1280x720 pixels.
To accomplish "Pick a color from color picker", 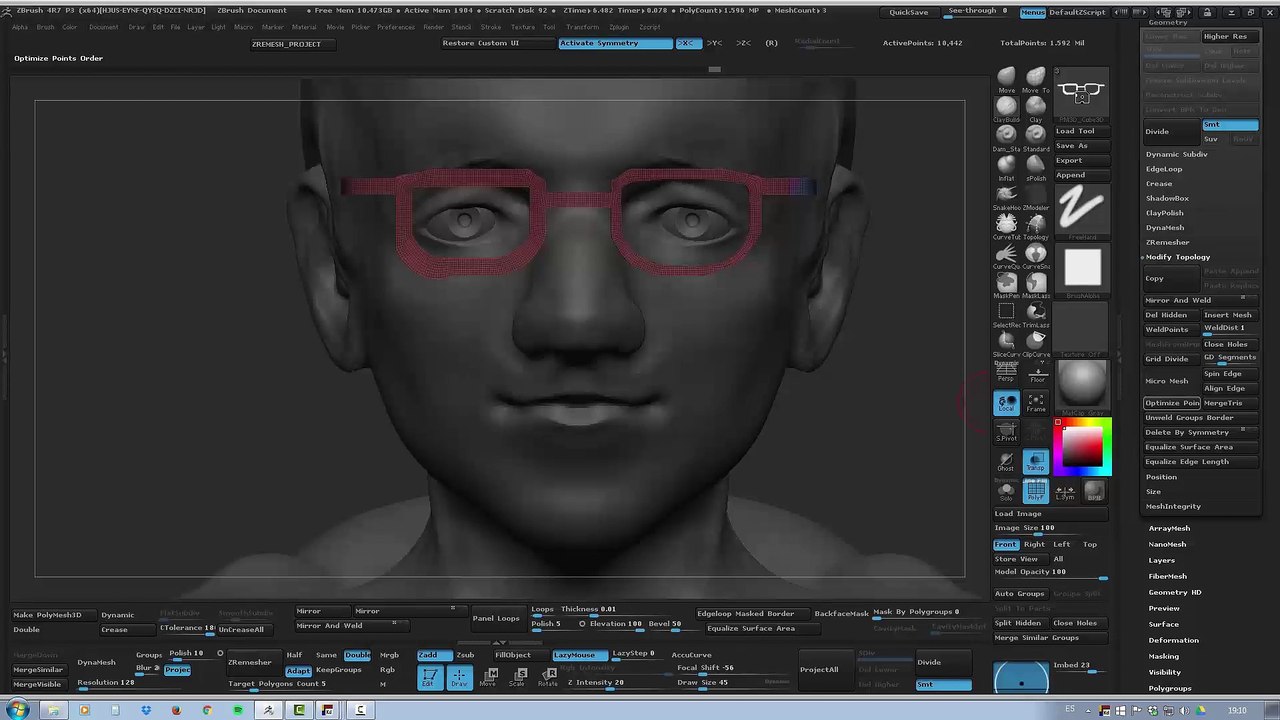I will (x=1083, y=447).
